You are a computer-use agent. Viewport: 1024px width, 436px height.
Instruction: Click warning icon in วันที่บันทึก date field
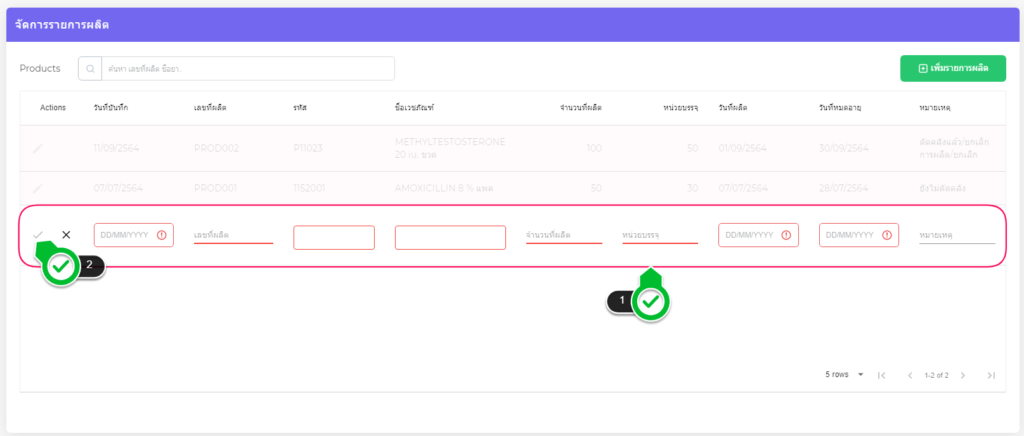tap(162, 235)
